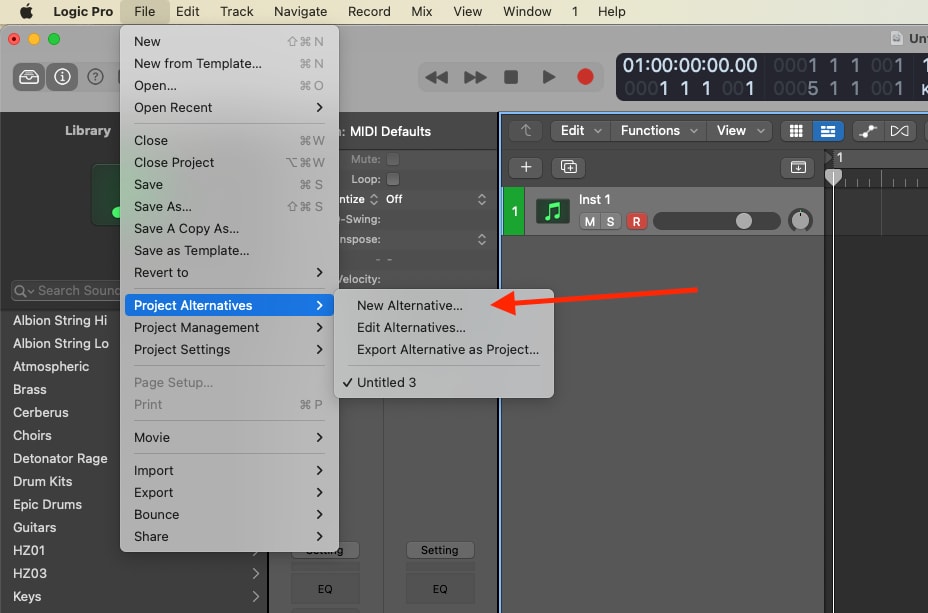This screenshot has height=613, width=928.
Task: Open the Functions dropdown in tracks area
Action: 659,131
